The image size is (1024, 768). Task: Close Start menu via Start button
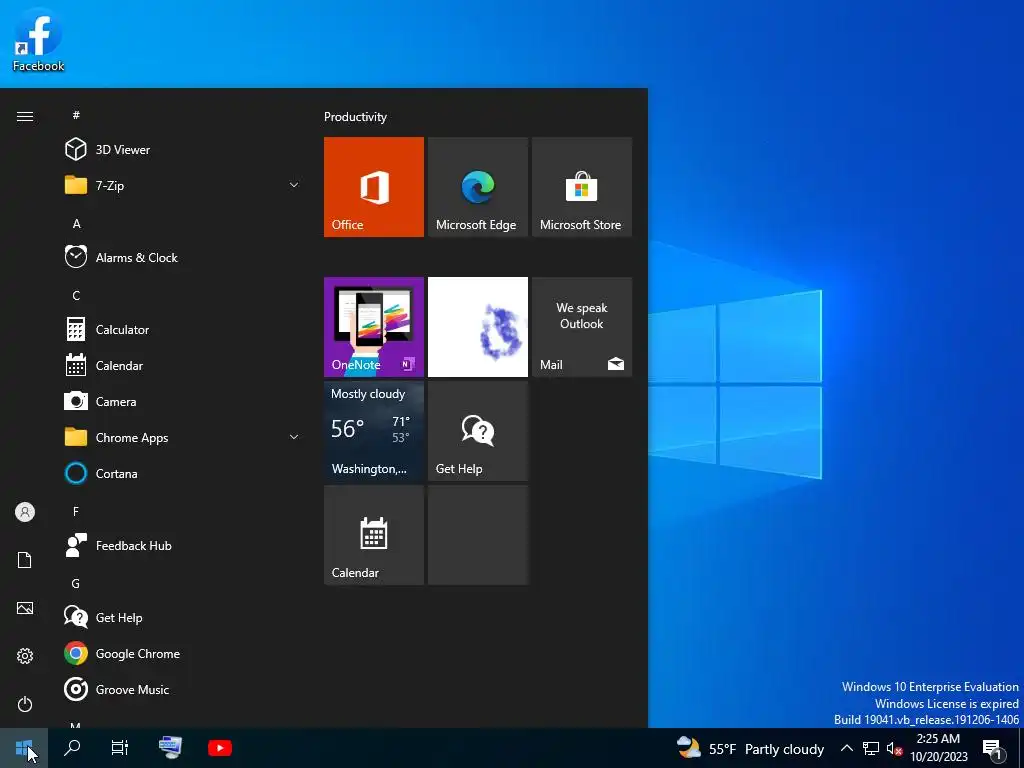click(x=24, y=748)
